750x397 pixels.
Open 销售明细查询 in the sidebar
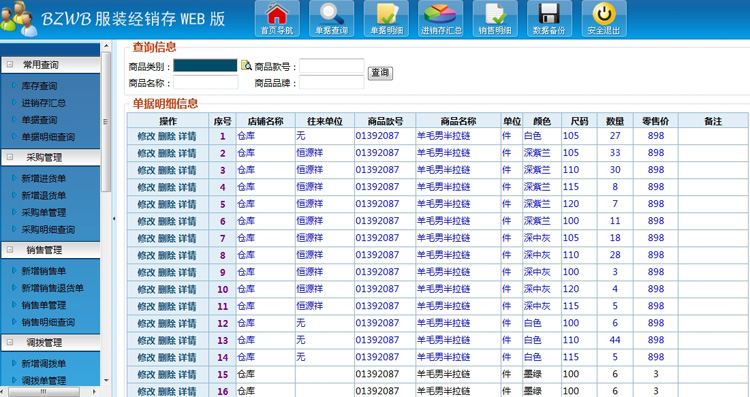(x=48, y=322)
